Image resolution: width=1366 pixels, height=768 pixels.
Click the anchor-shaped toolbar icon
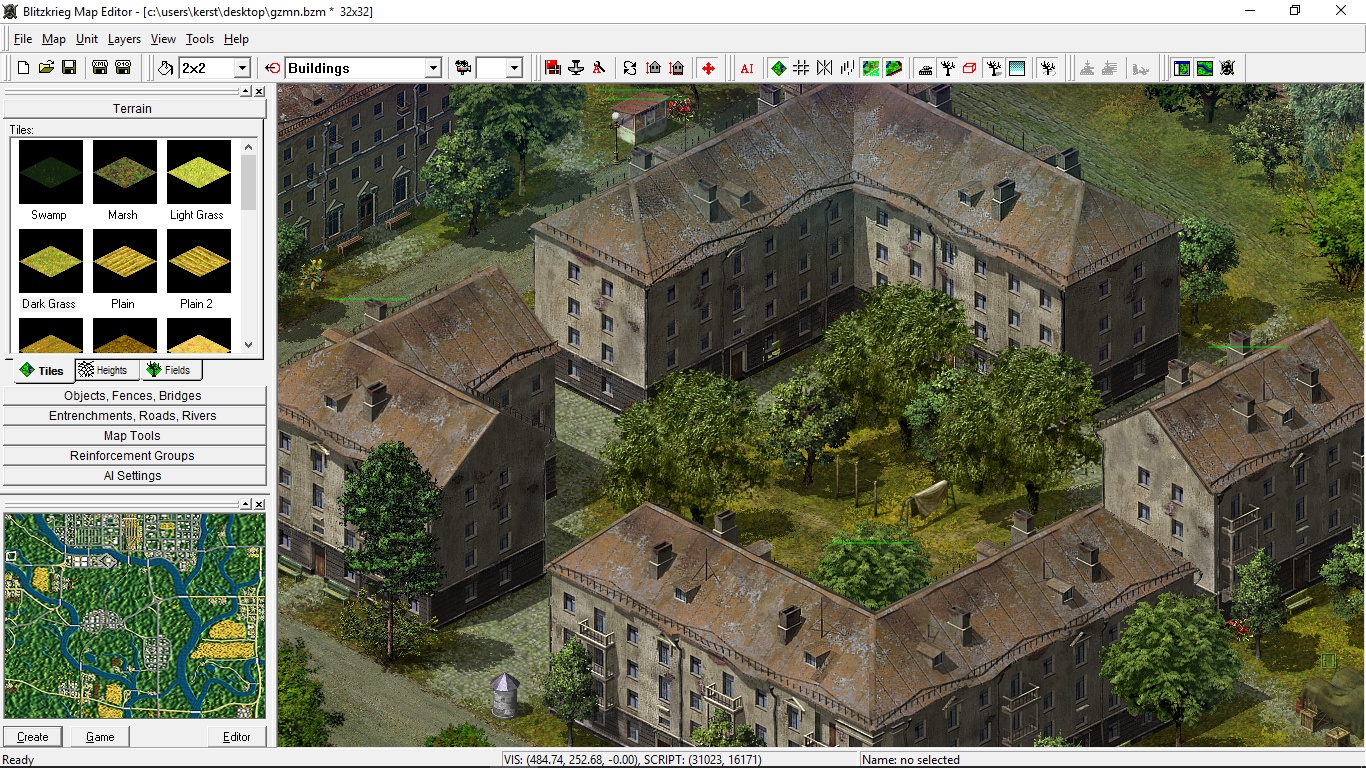tap(576, 68)
